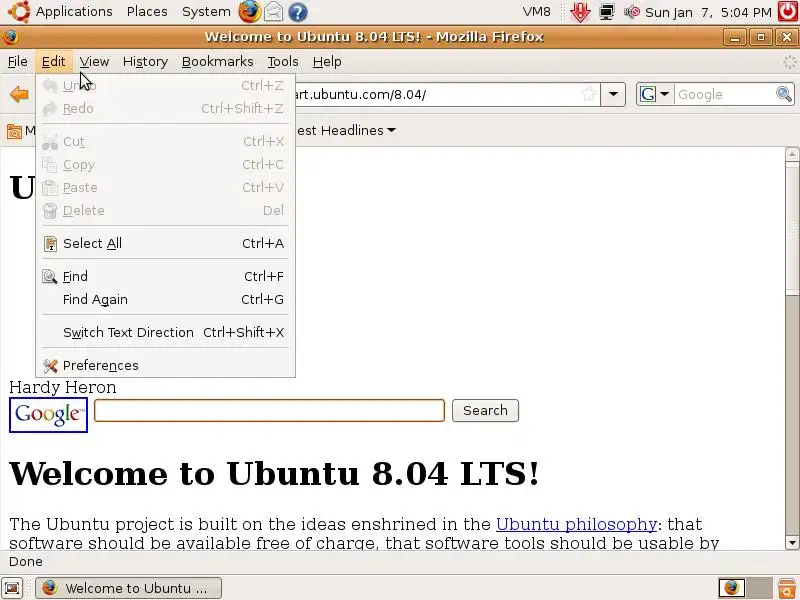Click the grayed-out Cut menu entry
This screenshot has width=800, height=600.
click(x=165, y=142)
